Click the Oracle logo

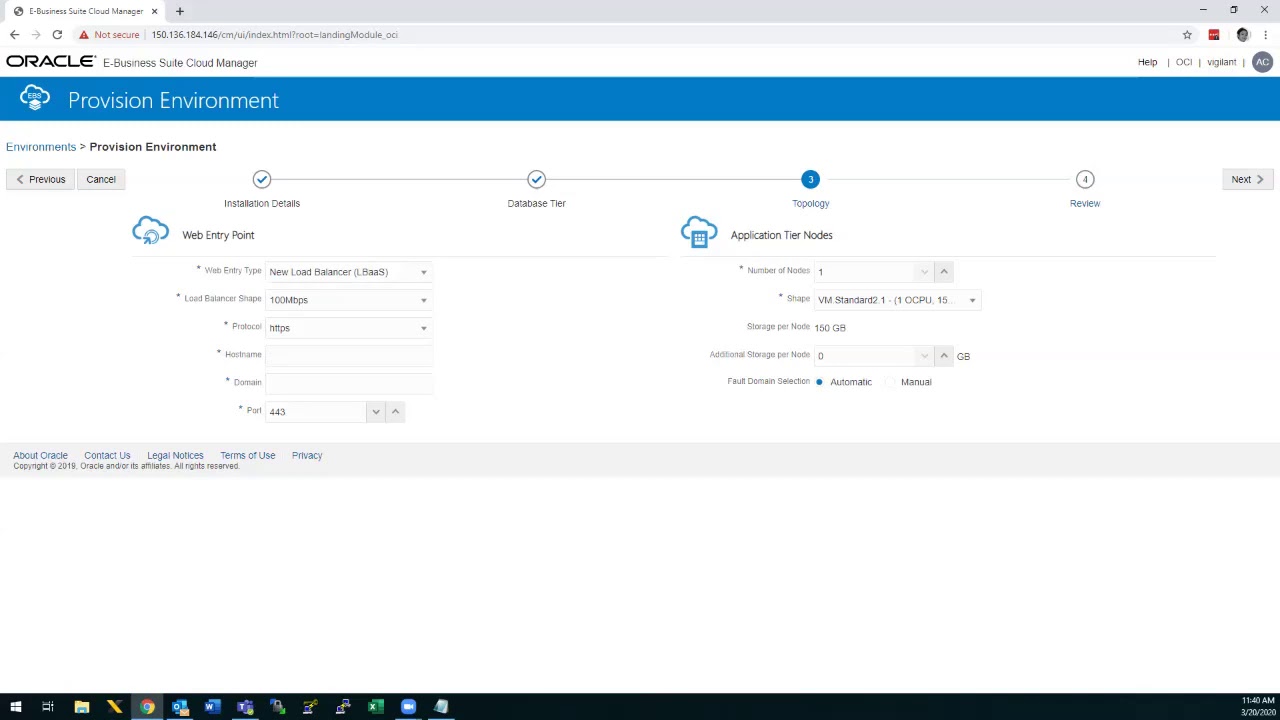coord(50,62)
